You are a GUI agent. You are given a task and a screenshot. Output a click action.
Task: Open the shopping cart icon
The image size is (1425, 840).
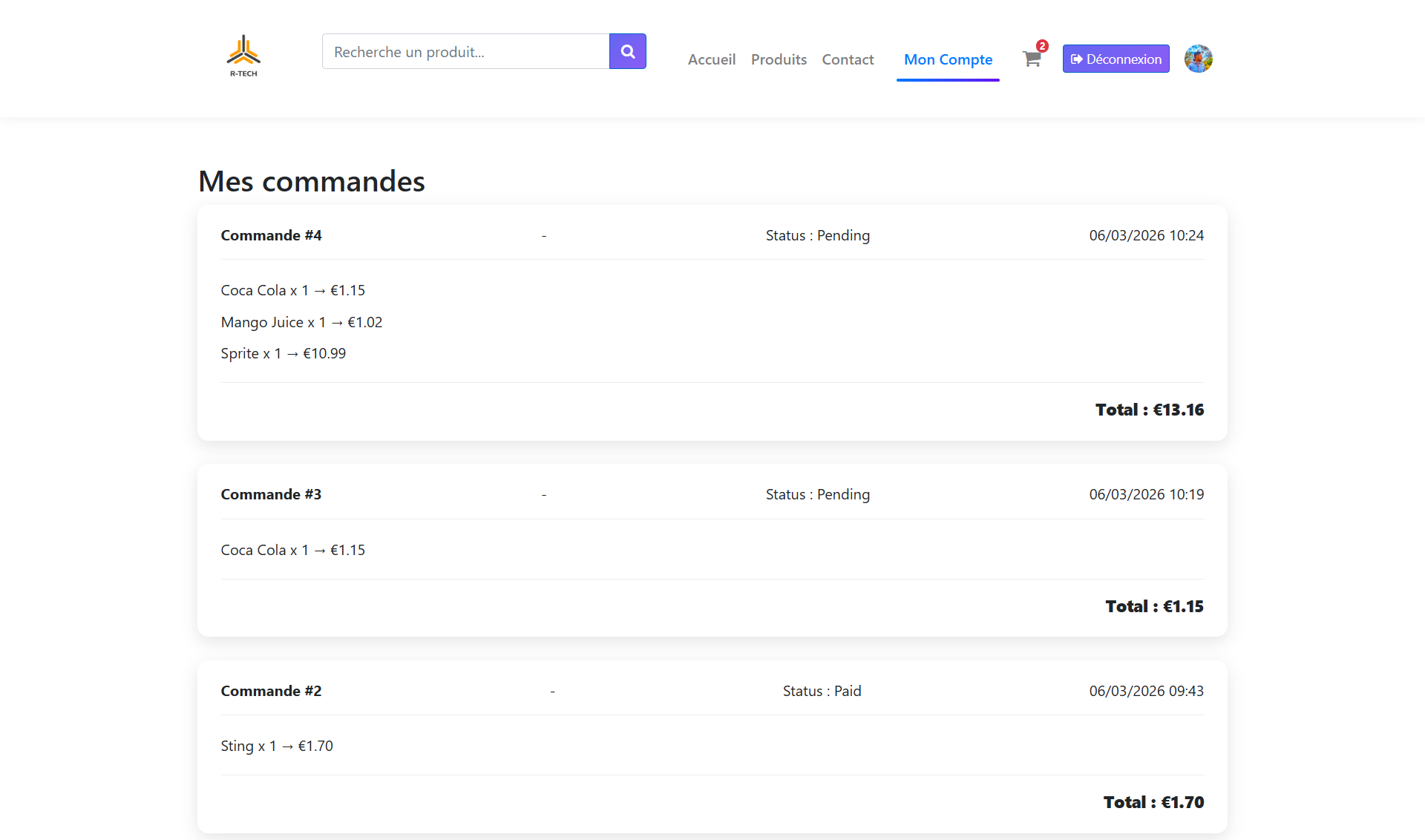1031,59
